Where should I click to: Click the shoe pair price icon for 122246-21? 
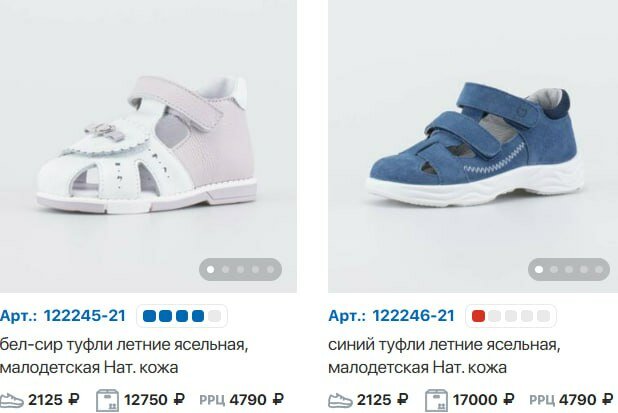(x=340, y=400)
